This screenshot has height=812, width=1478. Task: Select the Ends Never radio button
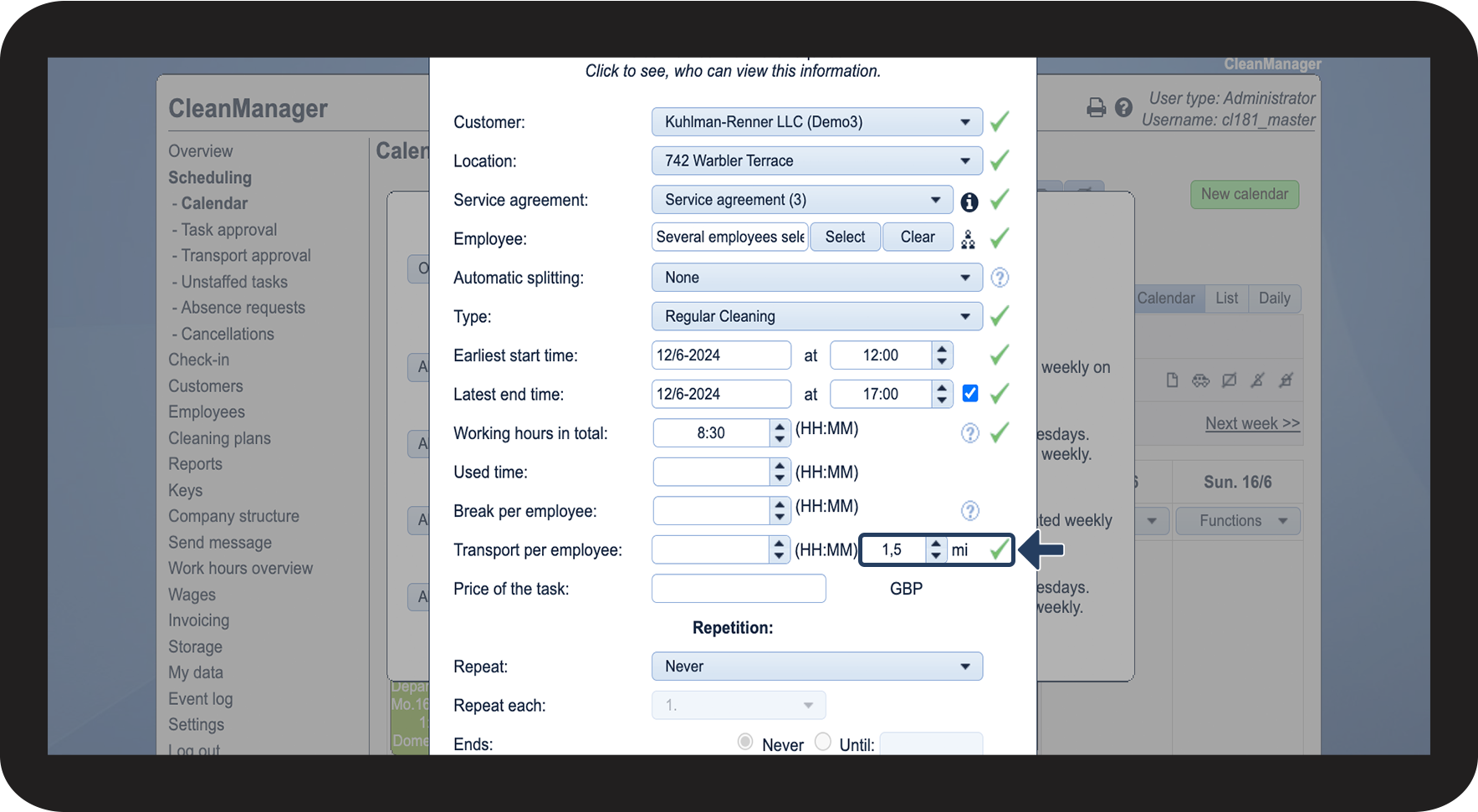coord(745,742)
